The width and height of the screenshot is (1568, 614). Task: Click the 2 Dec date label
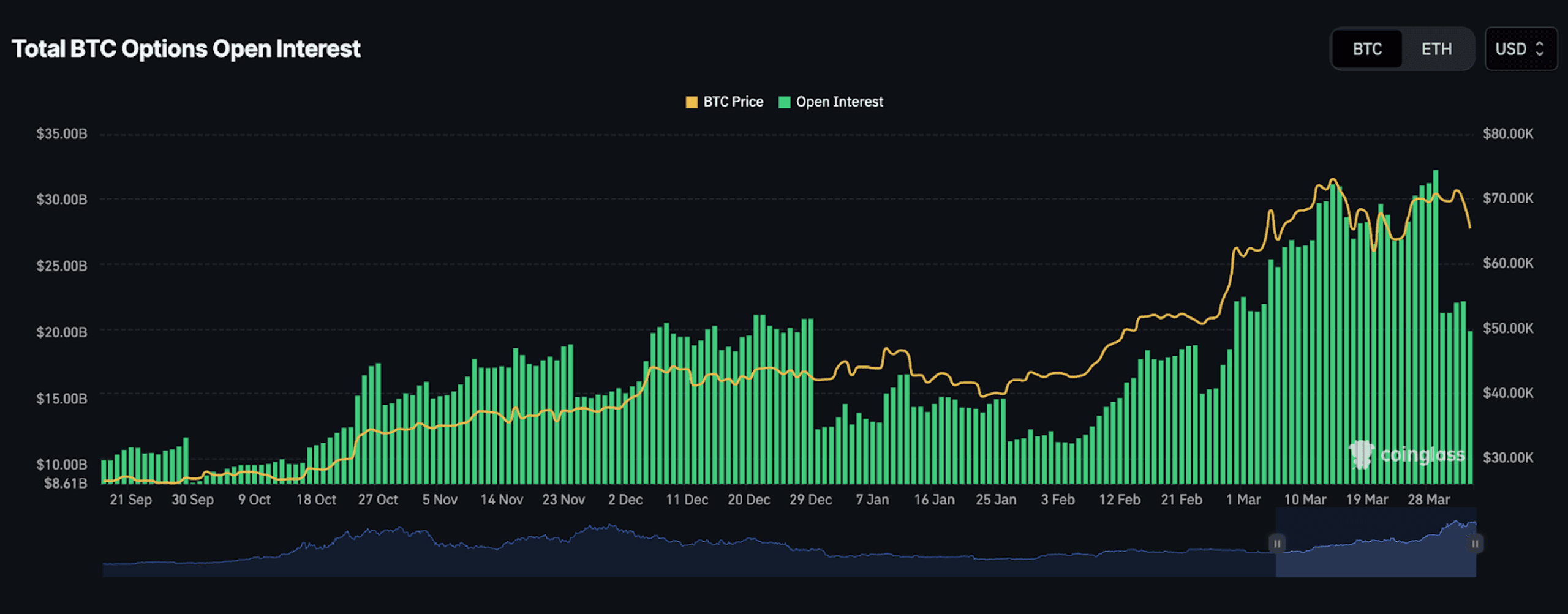[625, 500]
